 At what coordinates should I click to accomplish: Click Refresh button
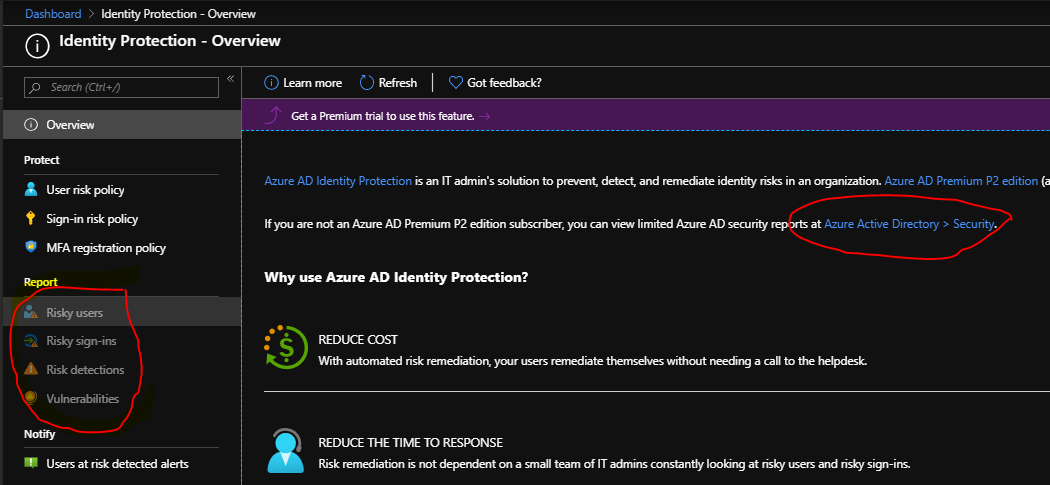coord(388,82)
